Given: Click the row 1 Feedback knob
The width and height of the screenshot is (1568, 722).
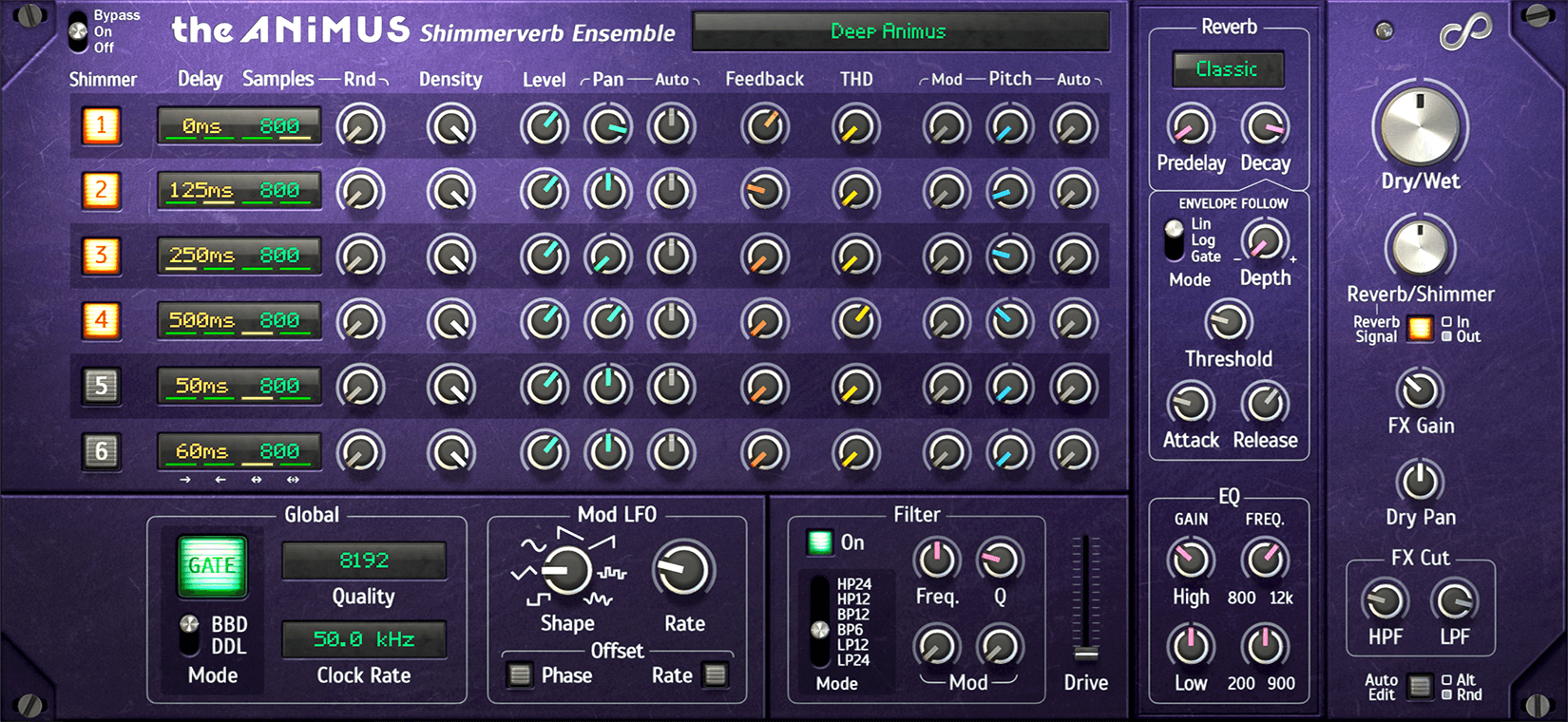Looking at the screenshot, I should [x=764, y=126].
